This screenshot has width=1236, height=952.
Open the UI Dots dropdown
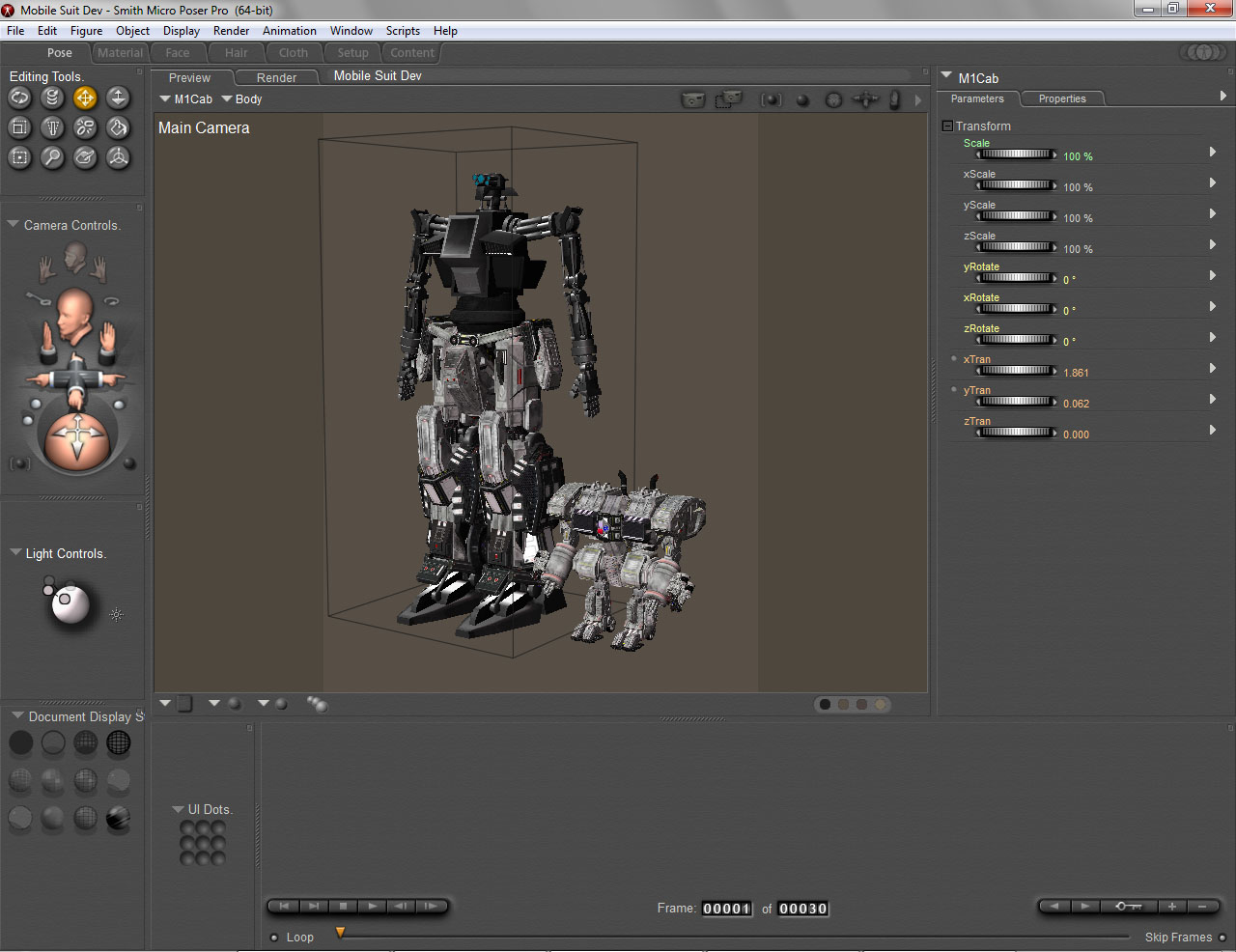(178, 809)
